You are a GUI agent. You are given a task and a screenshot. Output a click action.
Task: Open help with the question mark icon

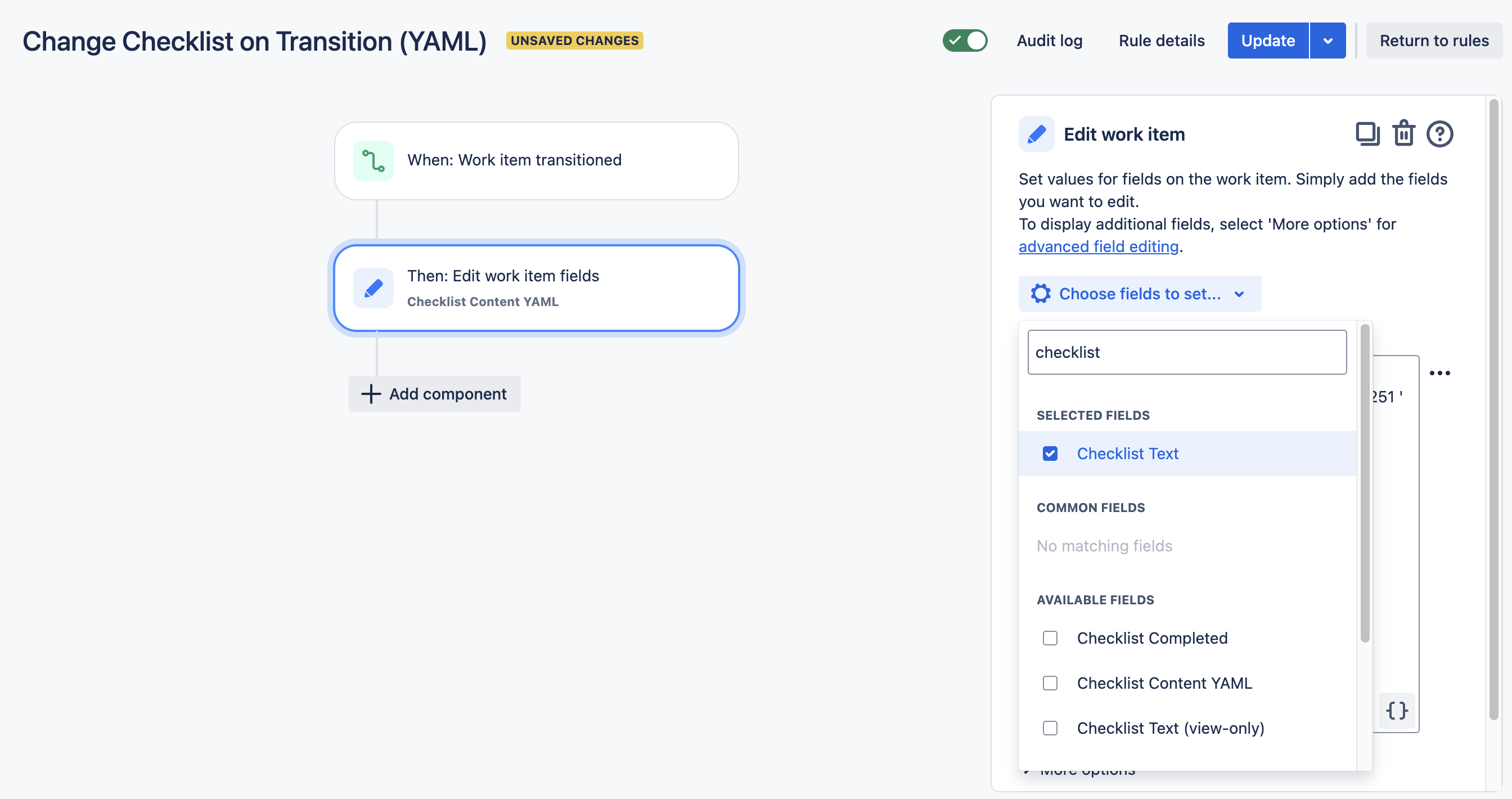tap(1440, 134)
